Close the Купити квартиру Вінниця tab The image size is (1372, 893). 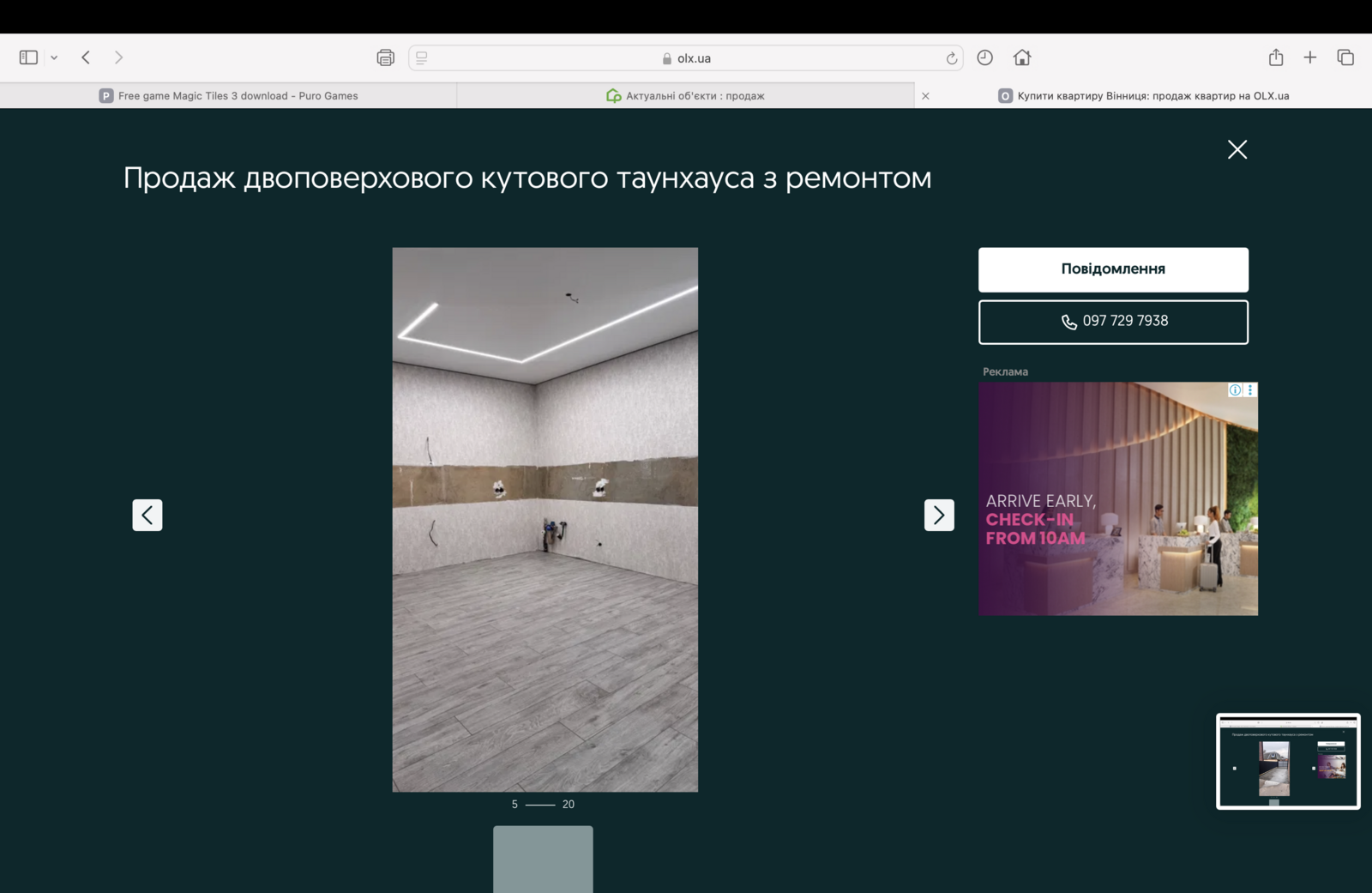point(925,96)
